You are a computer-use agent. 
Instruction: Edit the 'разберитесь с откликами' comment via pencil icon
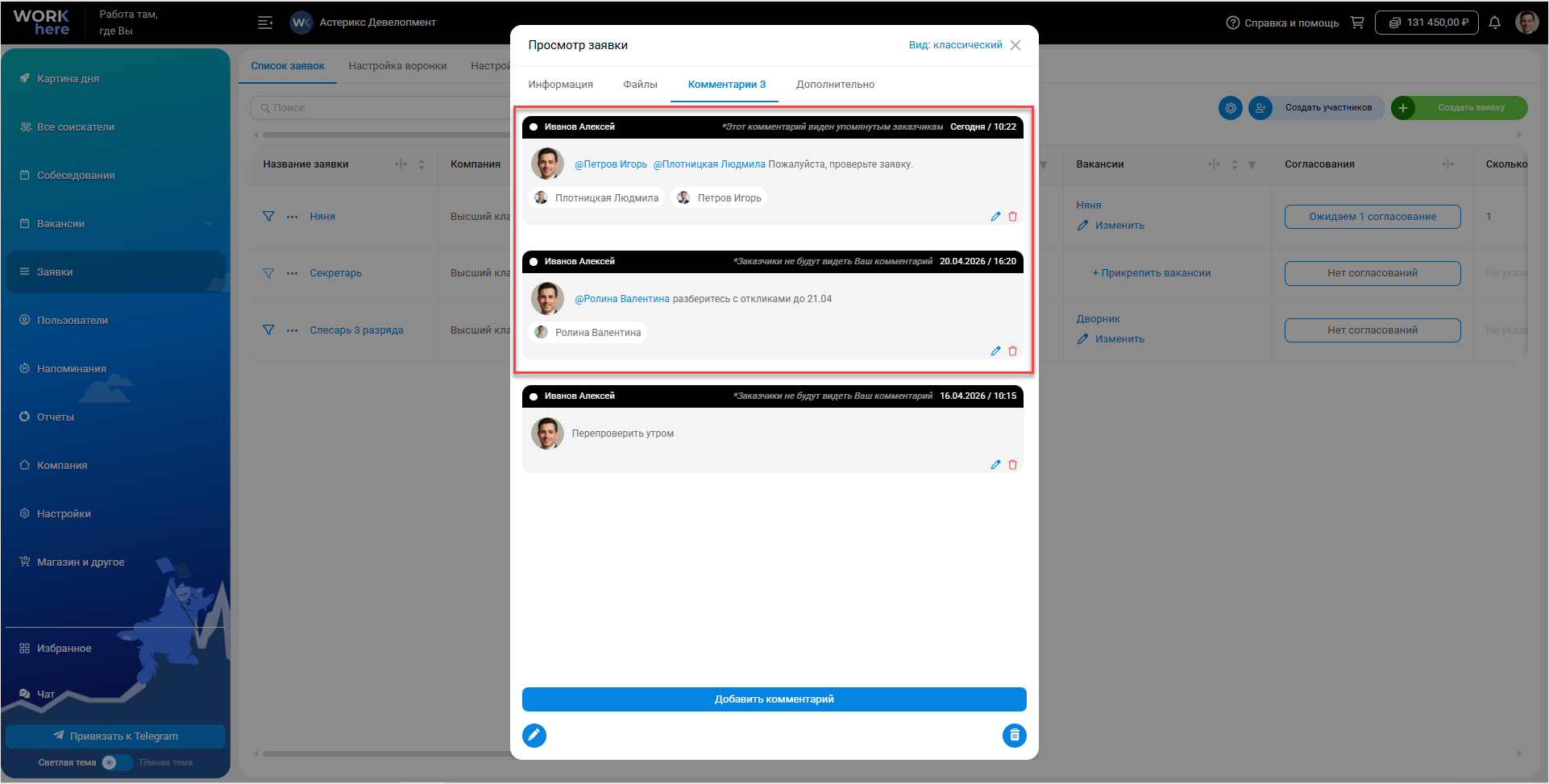pos(995,351)
